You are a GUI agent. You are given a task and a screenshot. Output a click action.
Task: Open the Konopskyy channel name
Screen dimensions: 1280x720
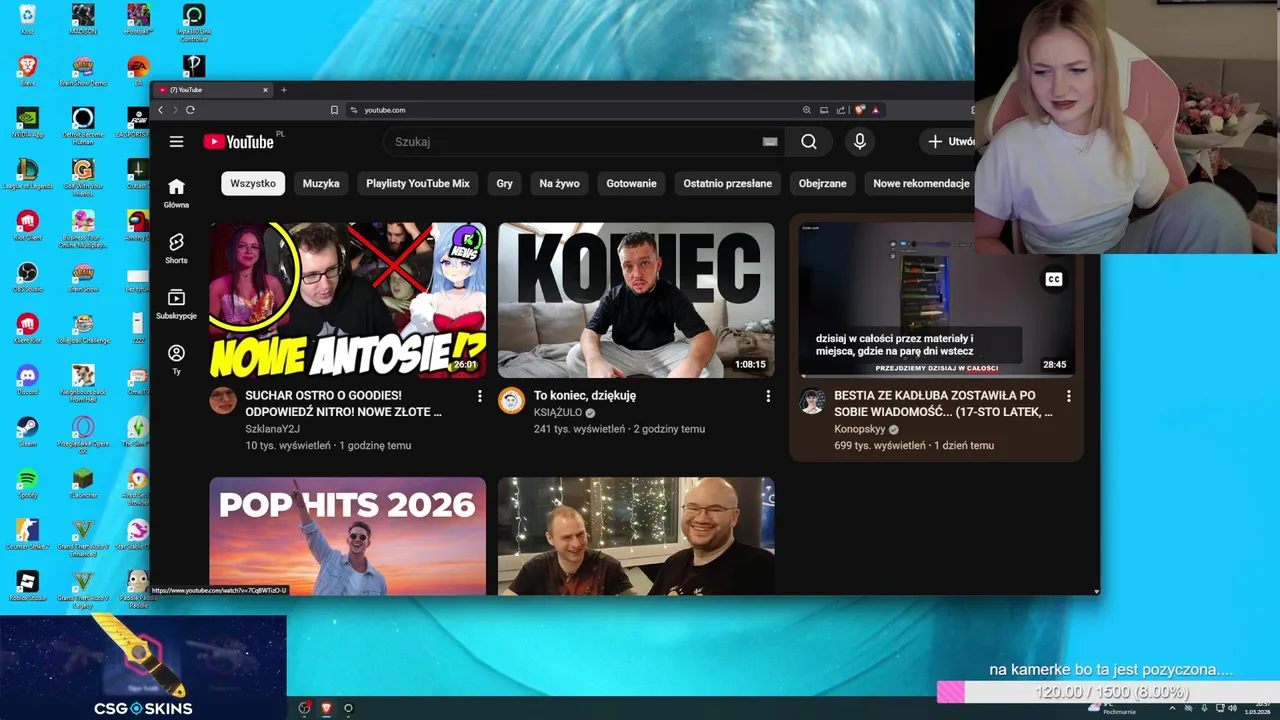pyautogui.click(x=860, y=429)
